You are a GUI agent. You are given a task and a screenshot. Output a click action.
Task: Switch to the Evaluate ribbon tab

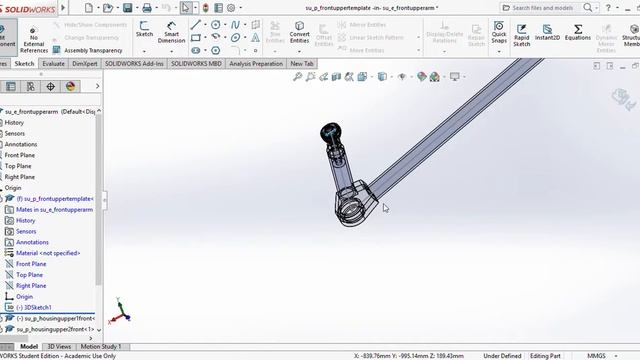(53, 63)
